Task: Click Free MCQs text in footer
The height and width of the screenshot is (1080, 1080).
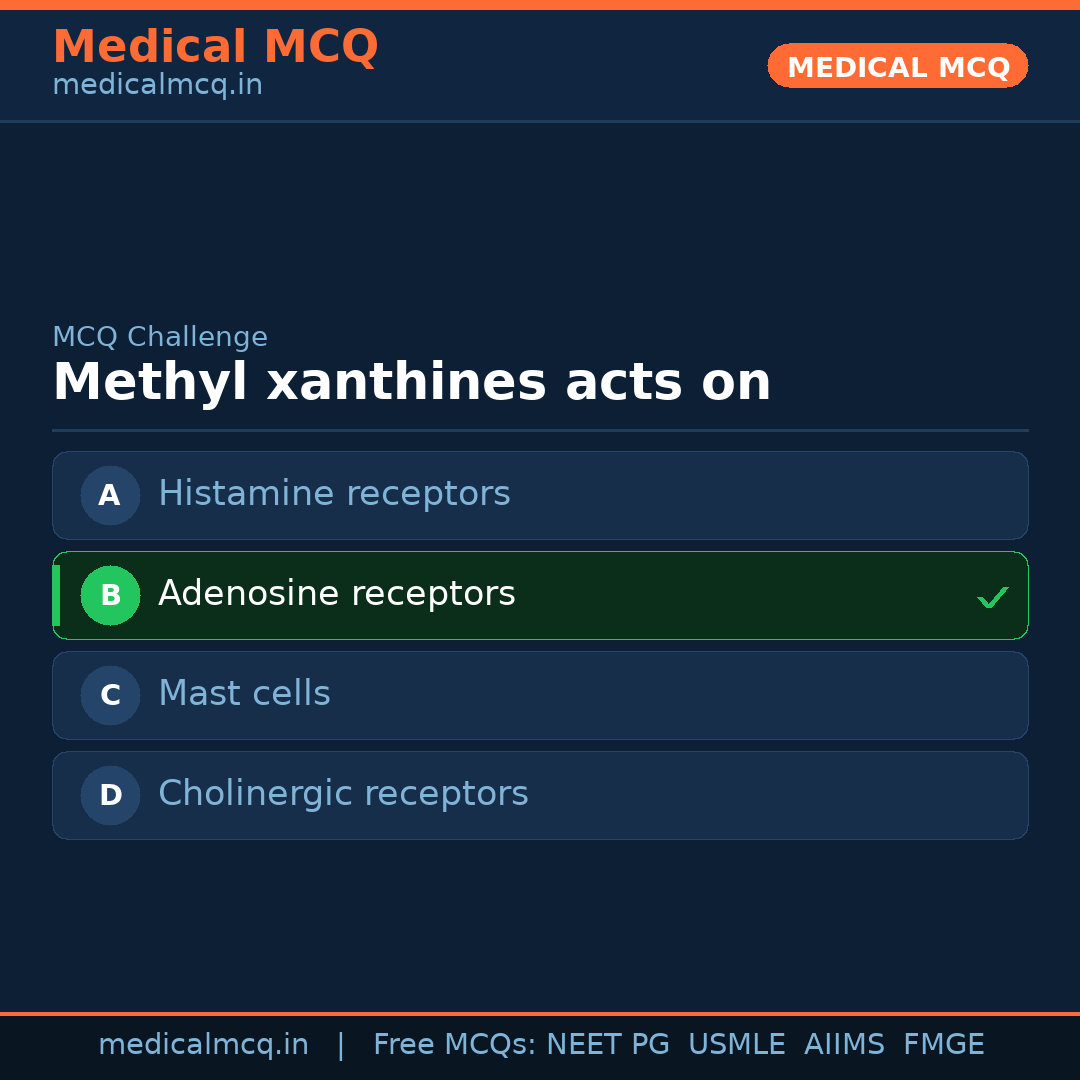Action: 454,1045
